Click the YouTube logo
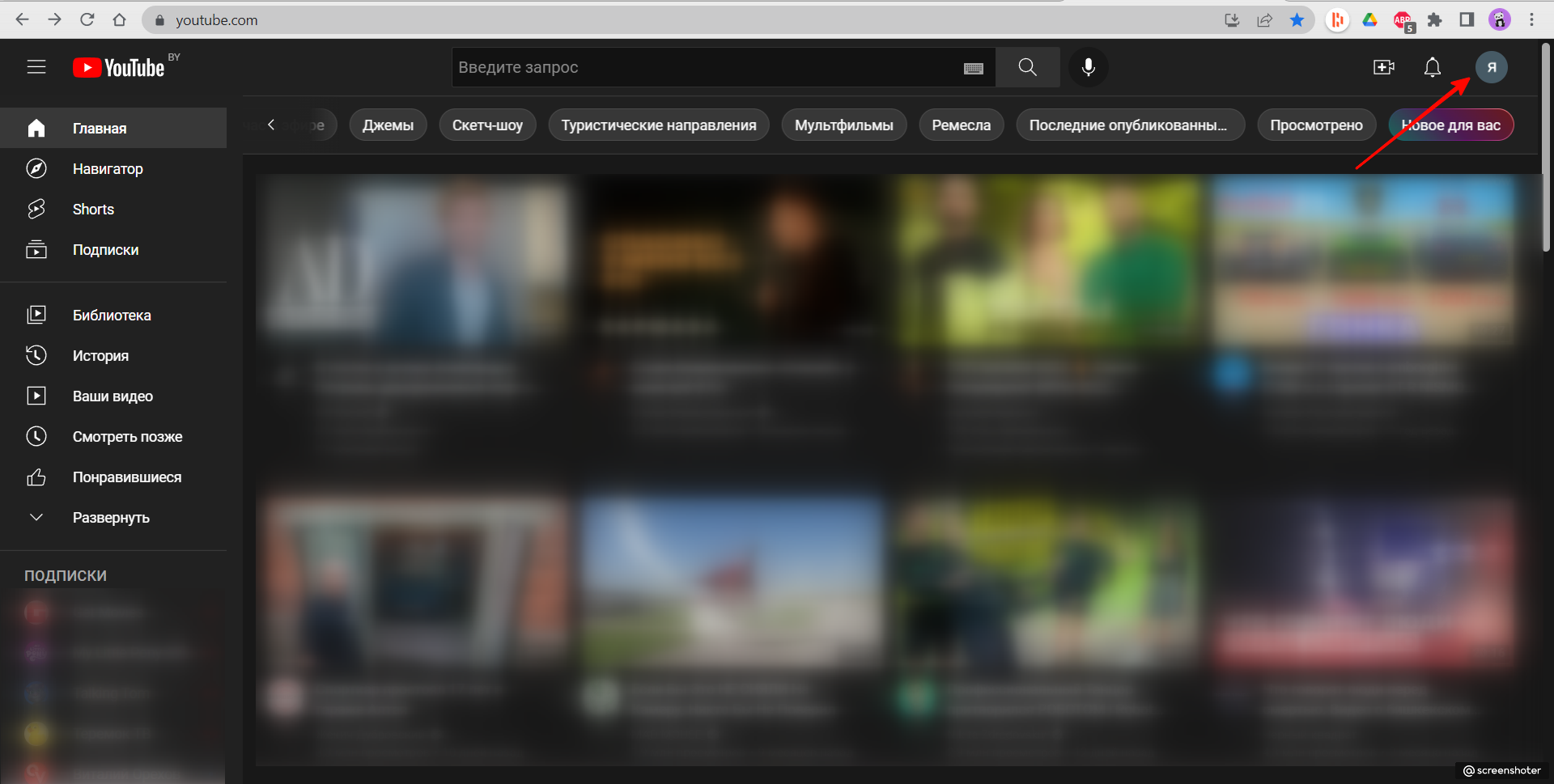The width and height of the screenshot is (1554, 784). click(x=120, y=67)
